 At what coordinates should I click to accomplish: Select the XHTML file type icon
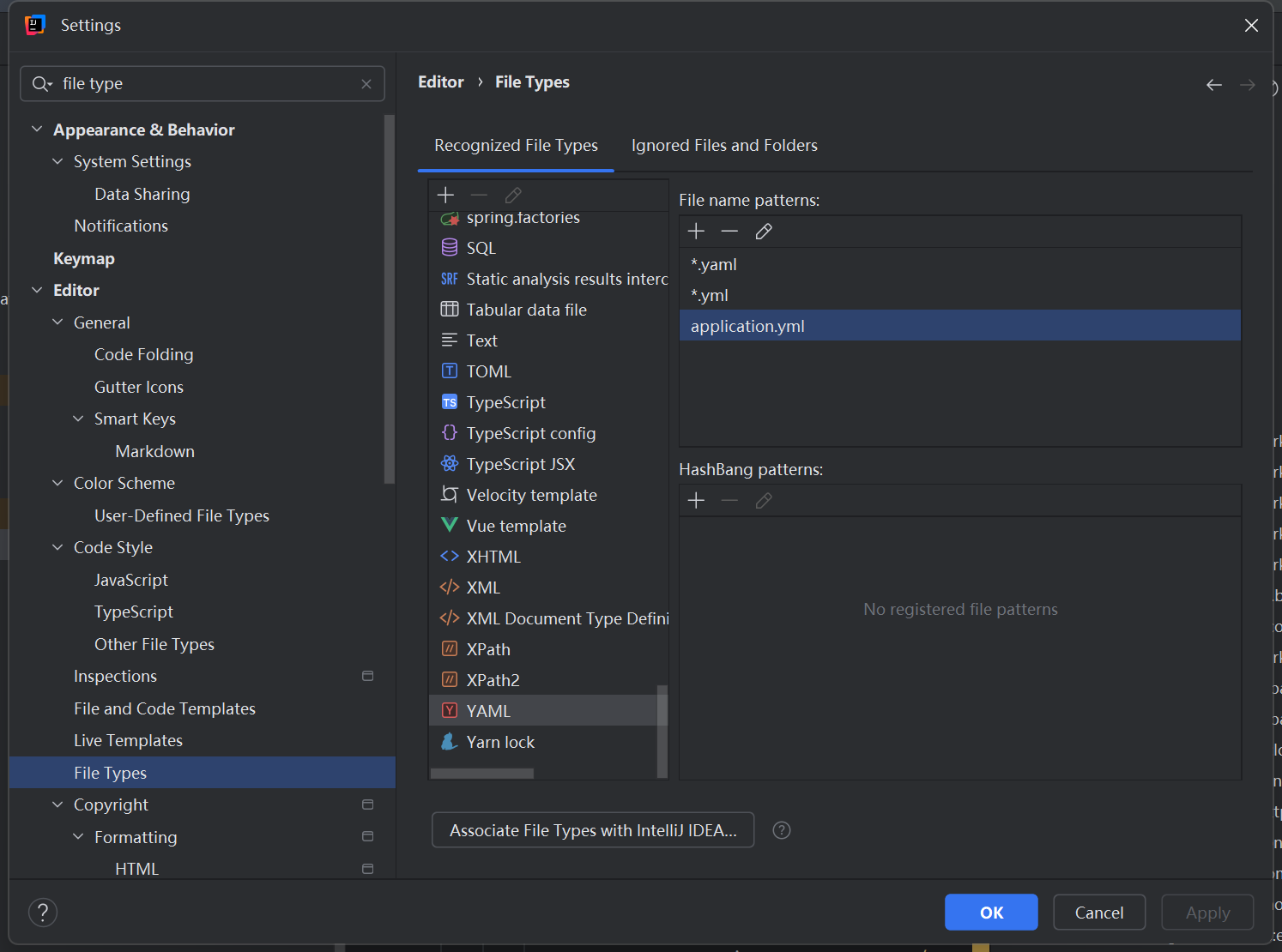[450, 557]
